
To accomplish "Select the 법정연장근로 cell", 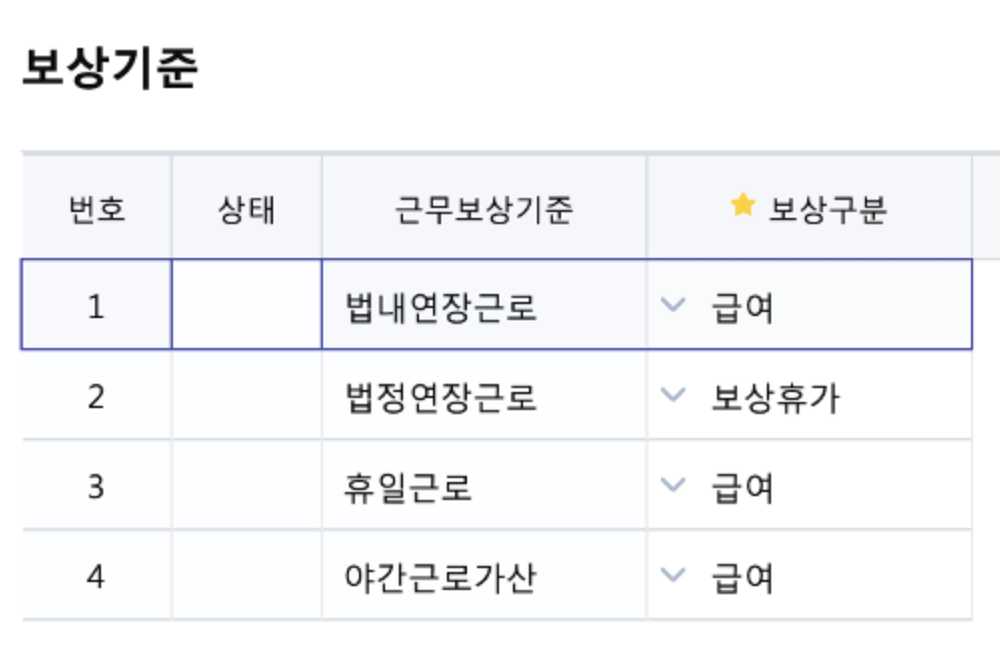I will [441, 397].
